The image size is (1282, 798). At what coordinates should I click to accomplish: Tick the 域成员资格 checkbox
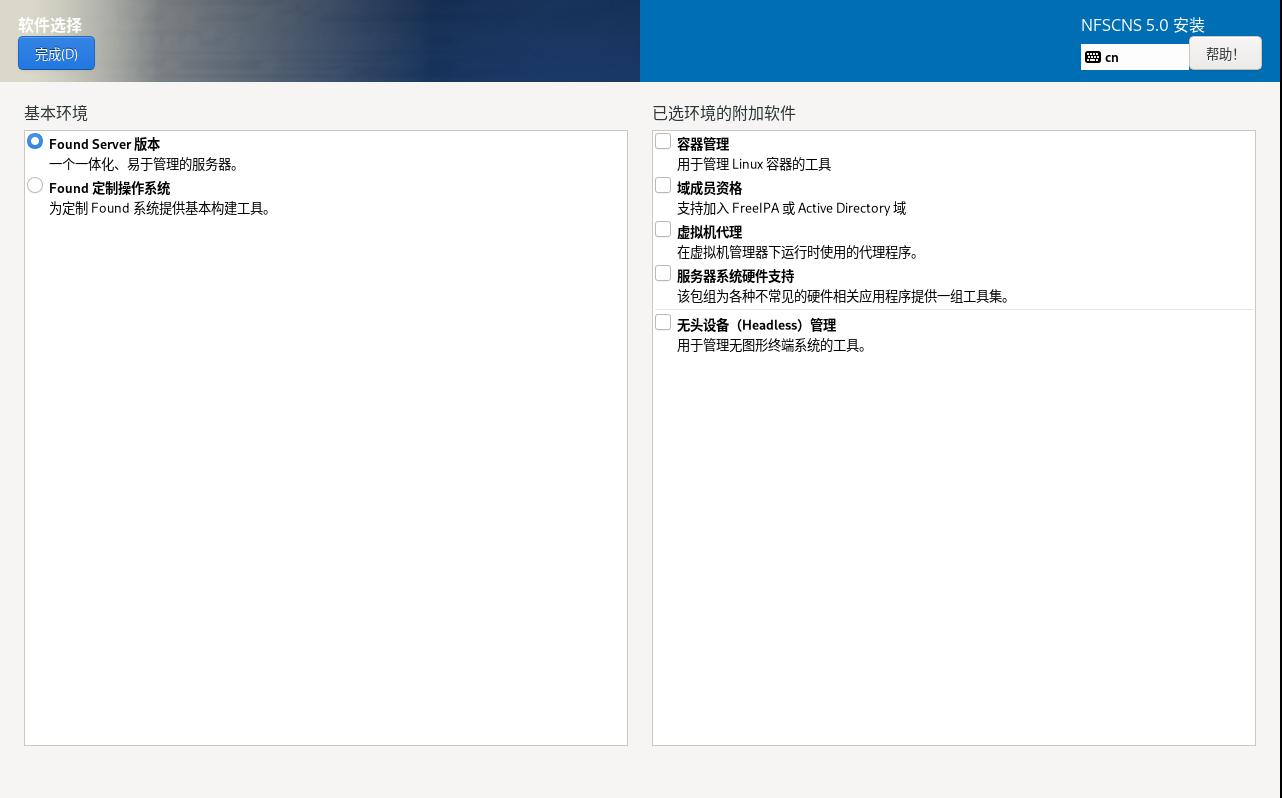pyautogui.click(x=663, y=186)
